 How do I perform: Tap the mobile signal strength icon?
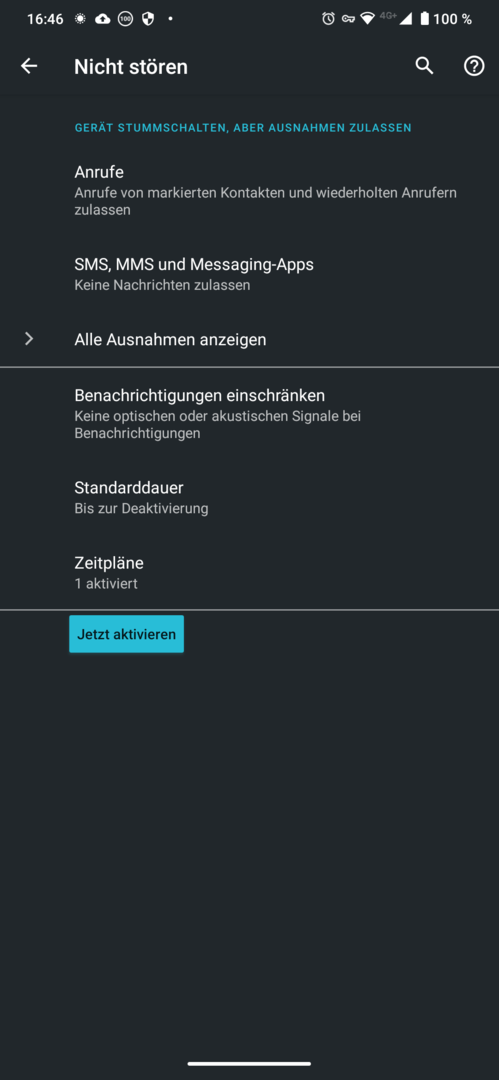pos(405,19)
